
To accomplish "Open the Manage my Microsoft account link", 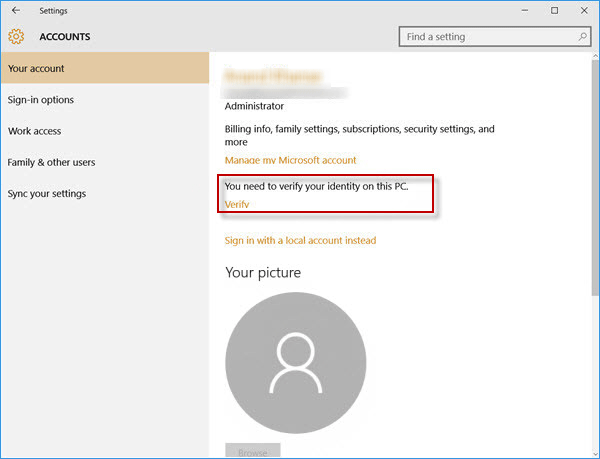I will 290,160.
